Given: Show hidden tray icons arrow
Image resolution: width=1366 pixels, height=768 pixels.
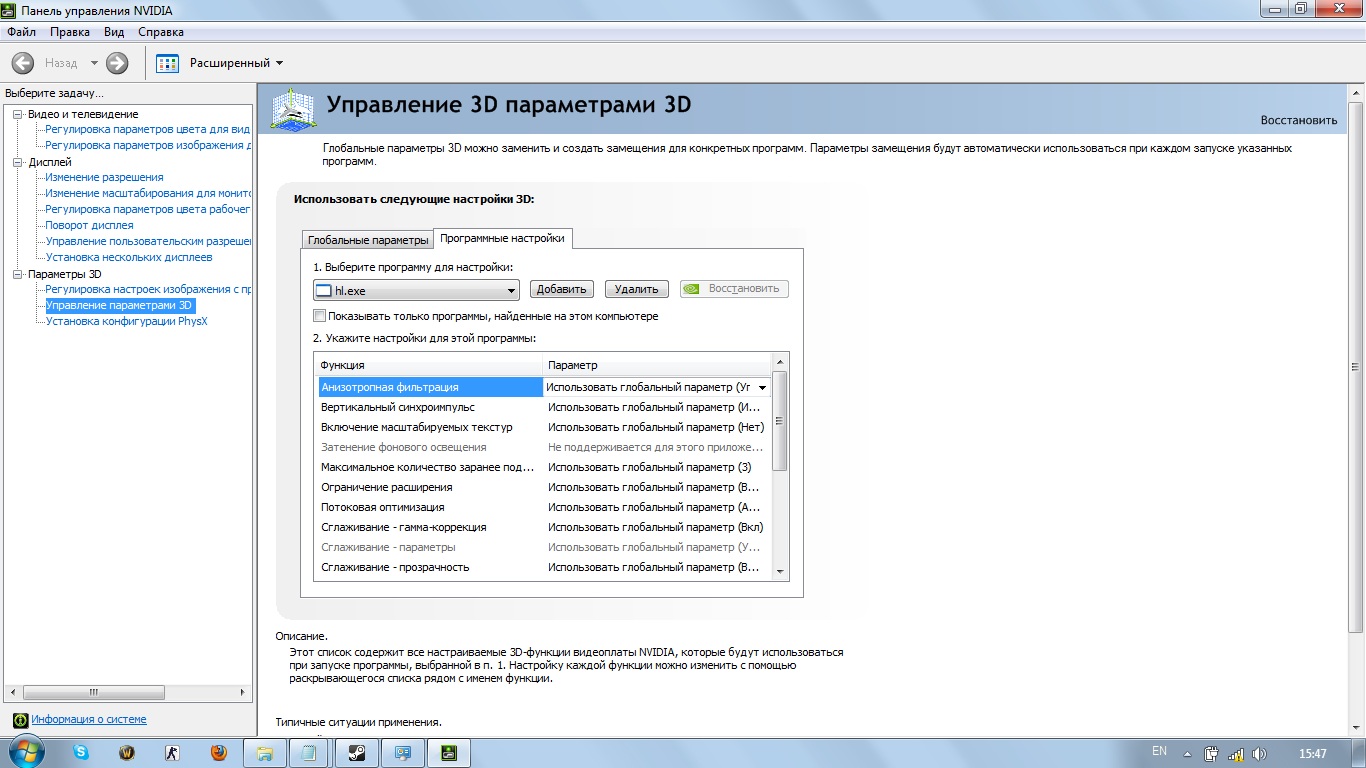Looking at the screenshot, I should coord(1187,754).
